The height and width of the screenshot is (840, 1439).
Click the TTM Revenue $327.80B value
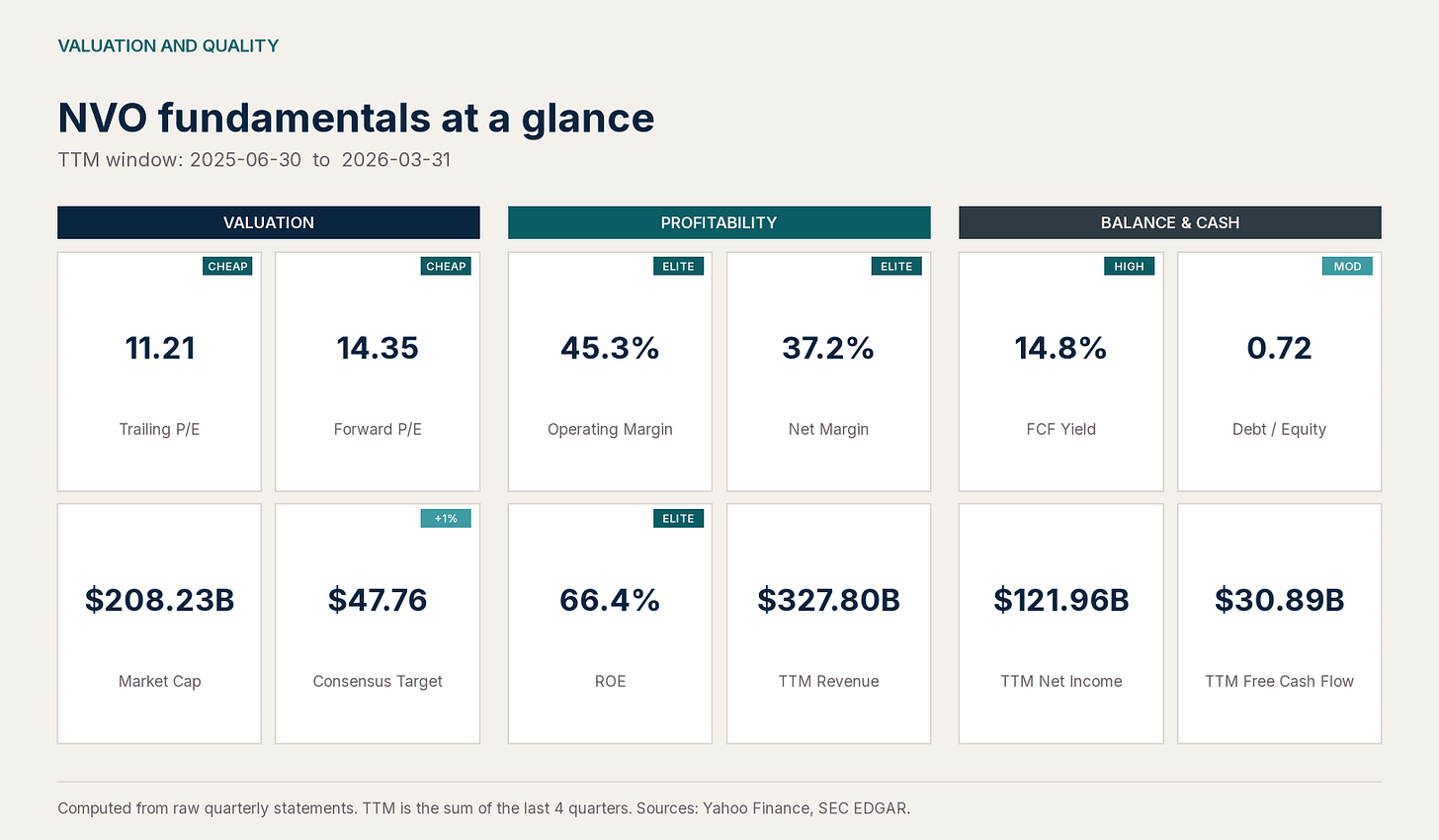[x=828, y=600]
